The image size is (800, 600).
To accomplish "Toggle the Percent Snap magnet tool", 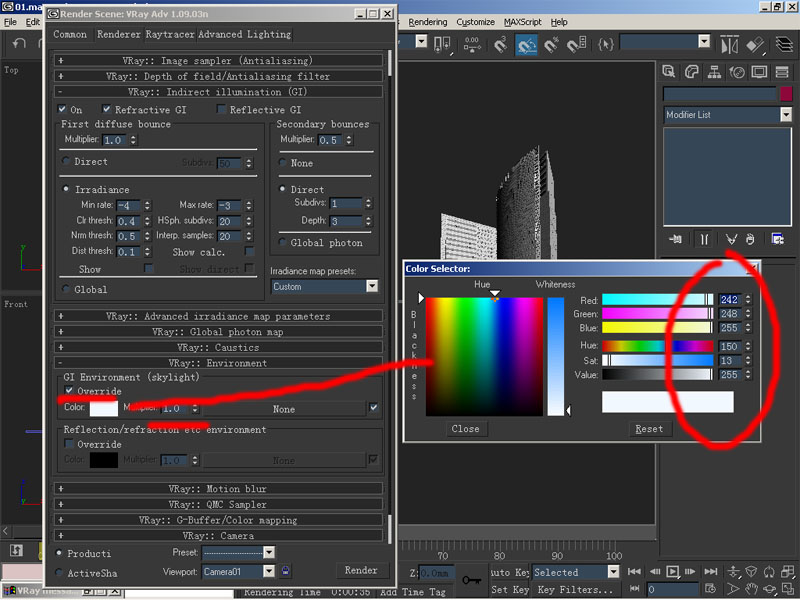I will [x=551, y=45].
